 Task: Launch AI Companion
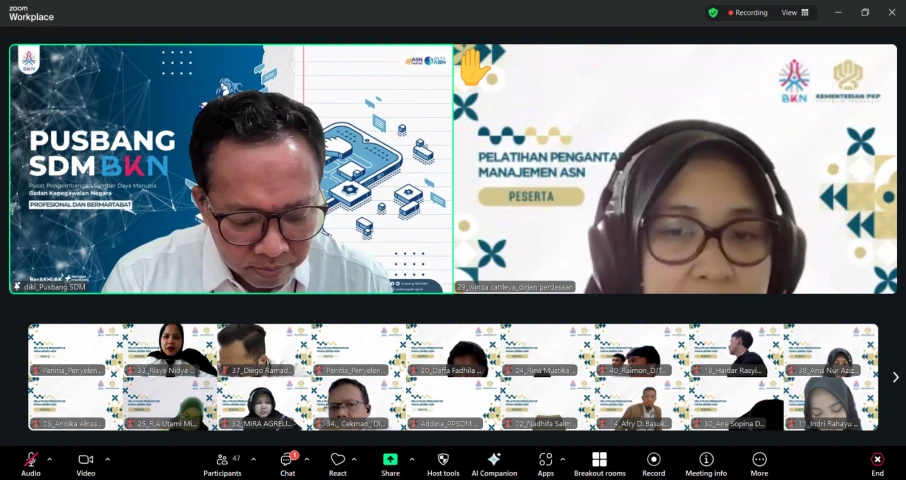[x=494, y=460]
